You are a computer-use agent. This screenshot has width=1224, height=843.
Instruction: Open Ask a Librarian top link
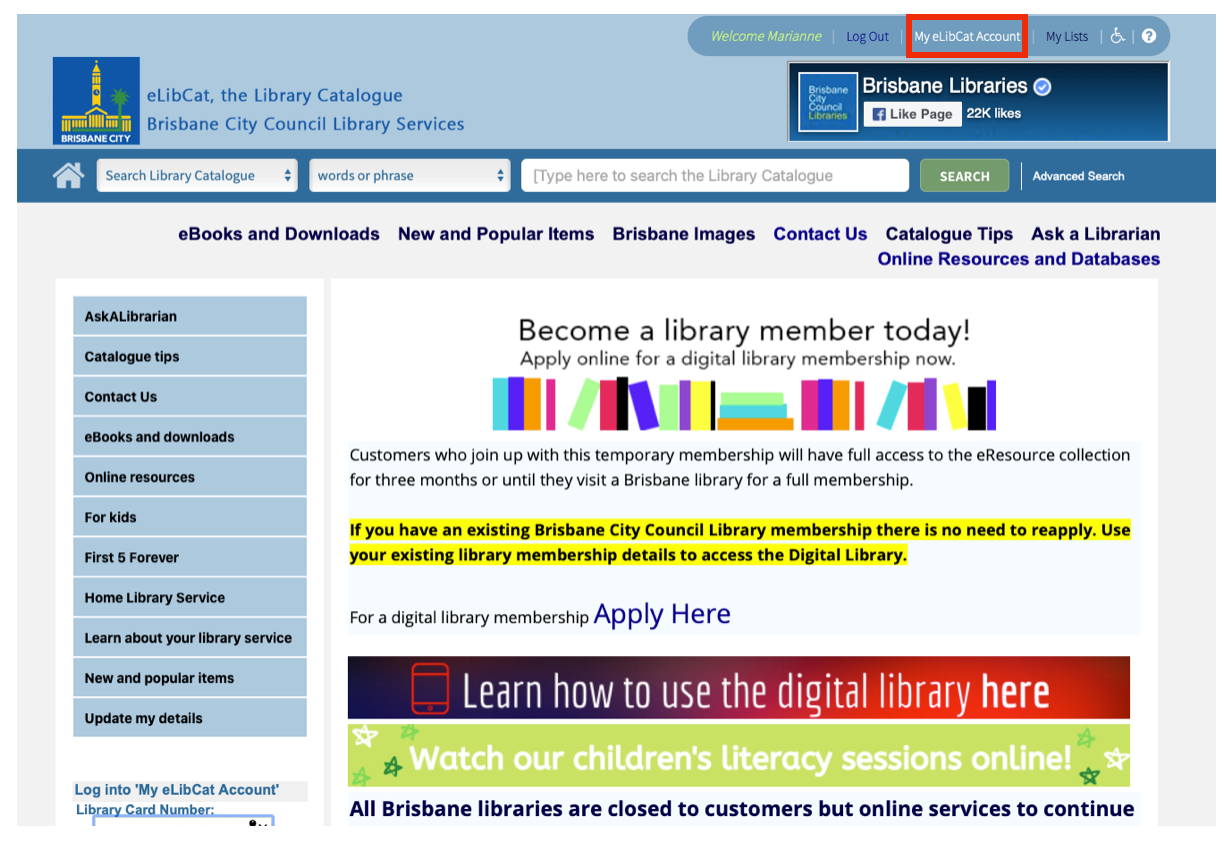[1096, 234]
